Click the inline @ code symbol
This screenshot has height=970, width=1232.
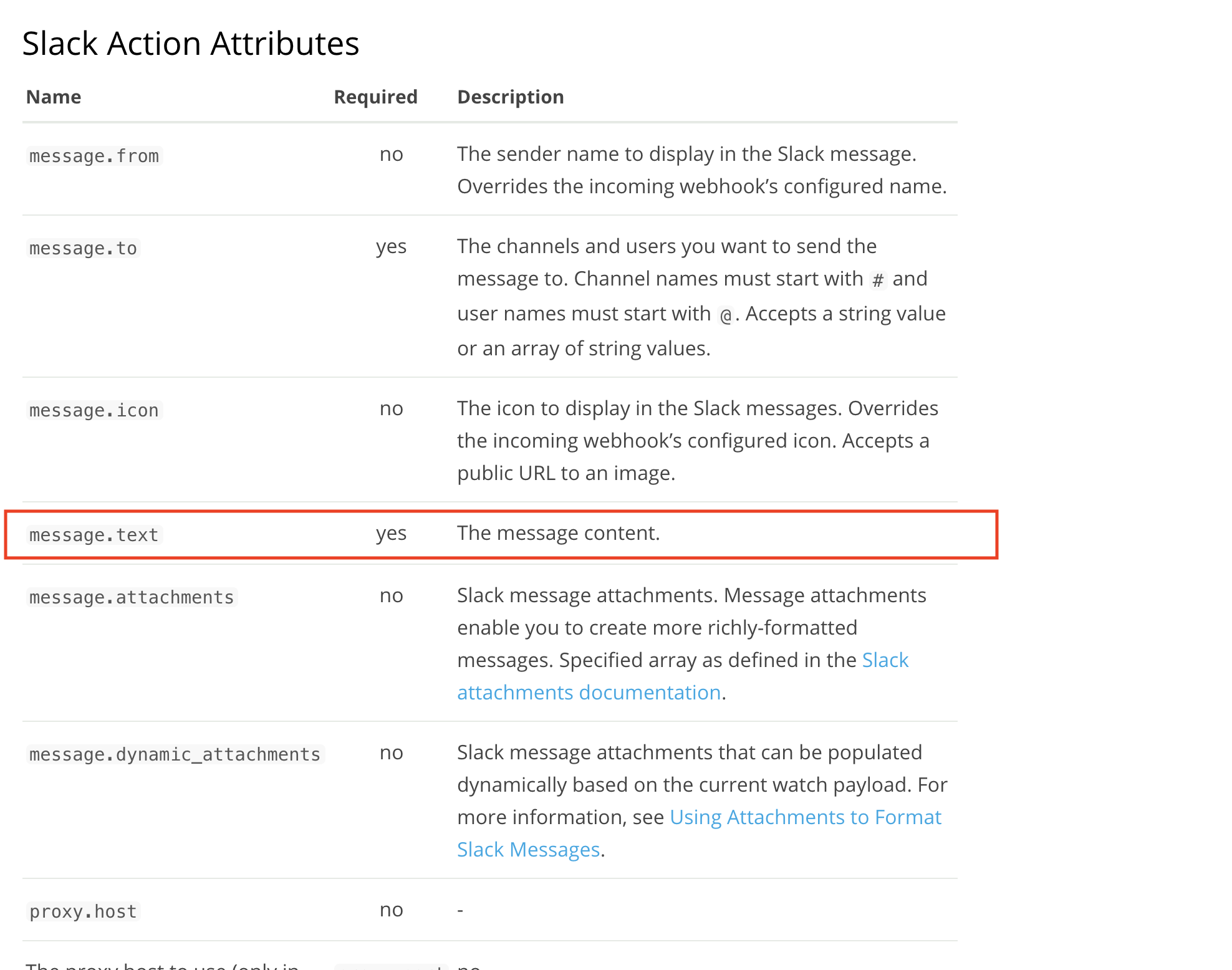[x=725, y=315]
